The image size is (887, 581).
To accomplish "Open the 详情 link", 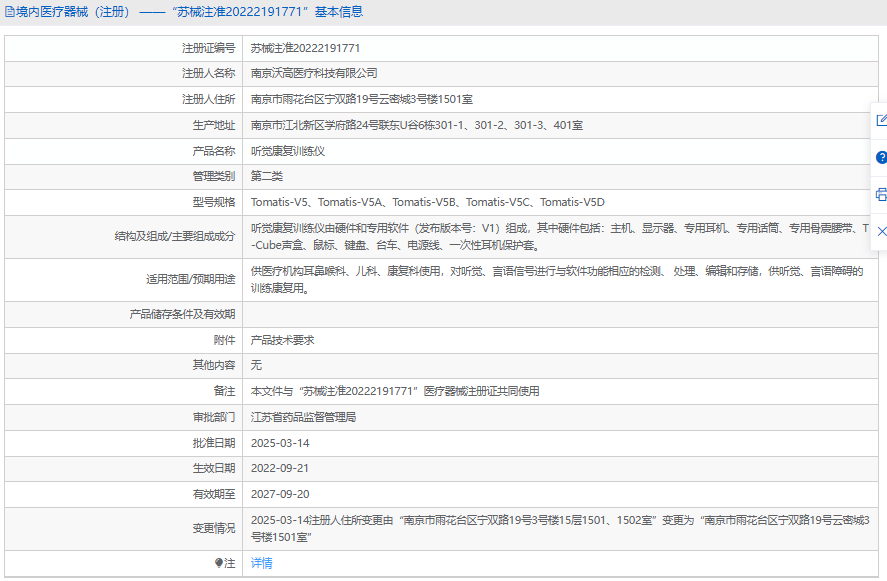I will click(261, 563).
